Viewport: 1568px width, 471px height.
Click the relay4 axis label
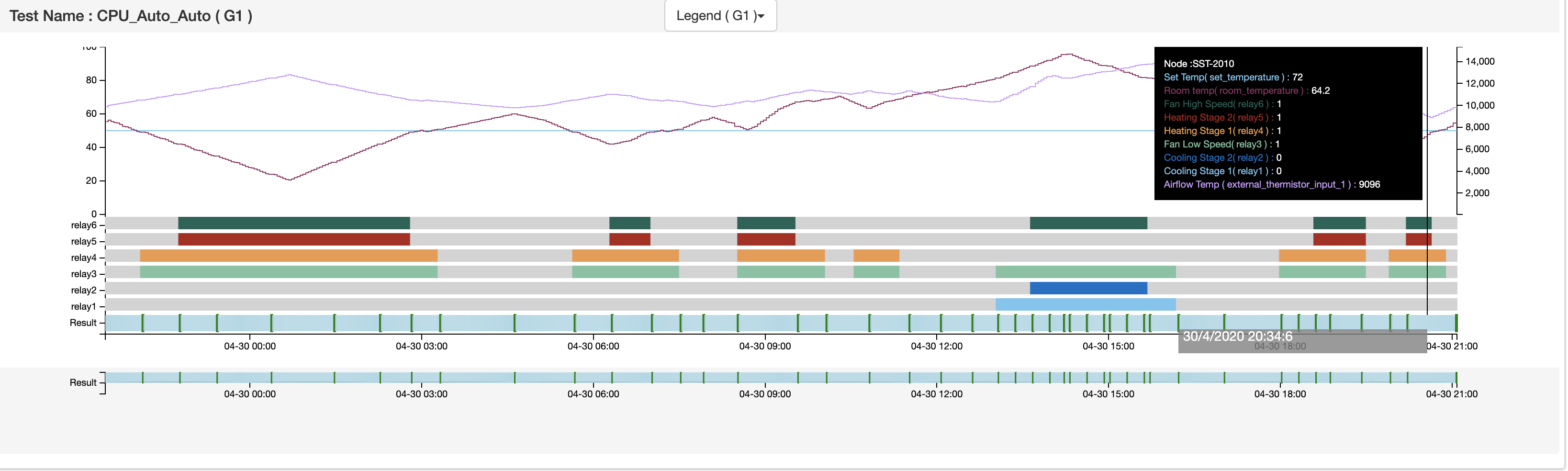[83, 258]
